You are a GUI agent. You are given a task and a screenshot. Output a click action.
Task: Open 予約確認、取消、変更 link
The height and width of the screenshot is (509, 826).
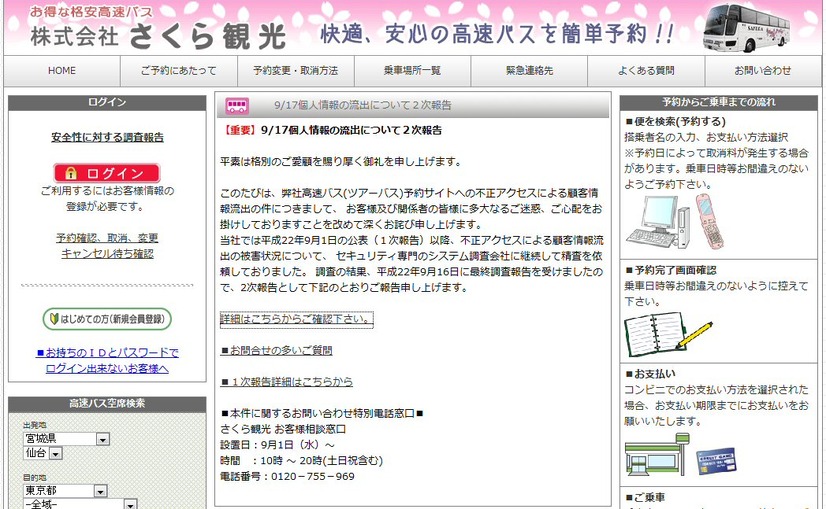point(107,238)
